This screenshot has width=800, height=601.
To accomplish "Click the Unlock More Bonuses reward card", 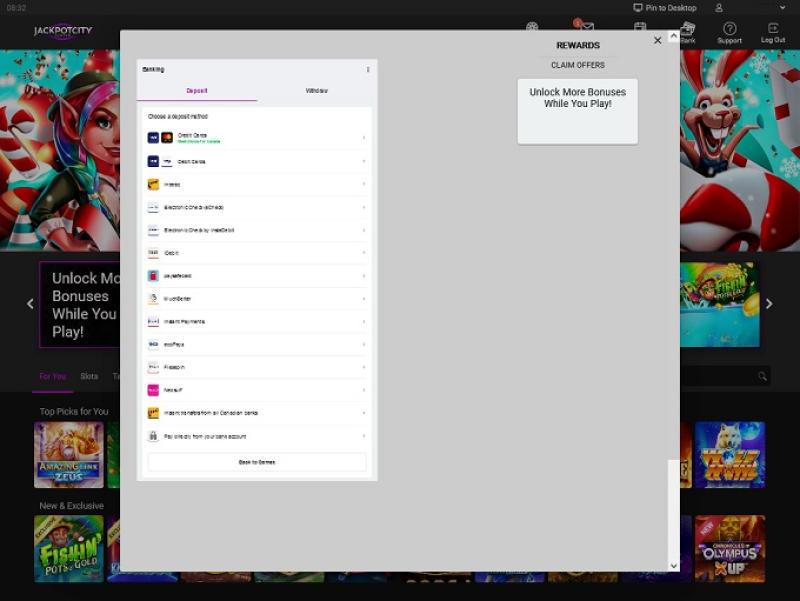I will [577, 111].
